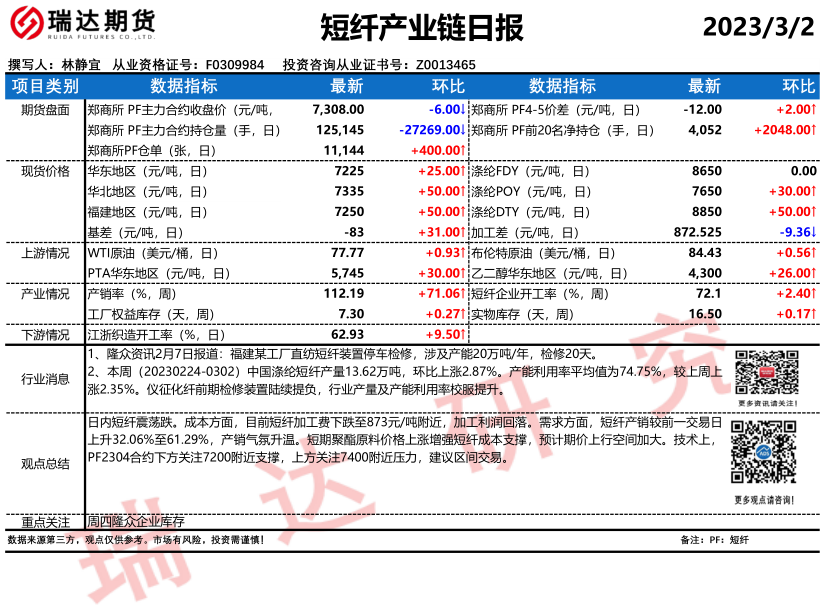Click the 上游情况 category cell
The image size is (824, 609).
44,253
